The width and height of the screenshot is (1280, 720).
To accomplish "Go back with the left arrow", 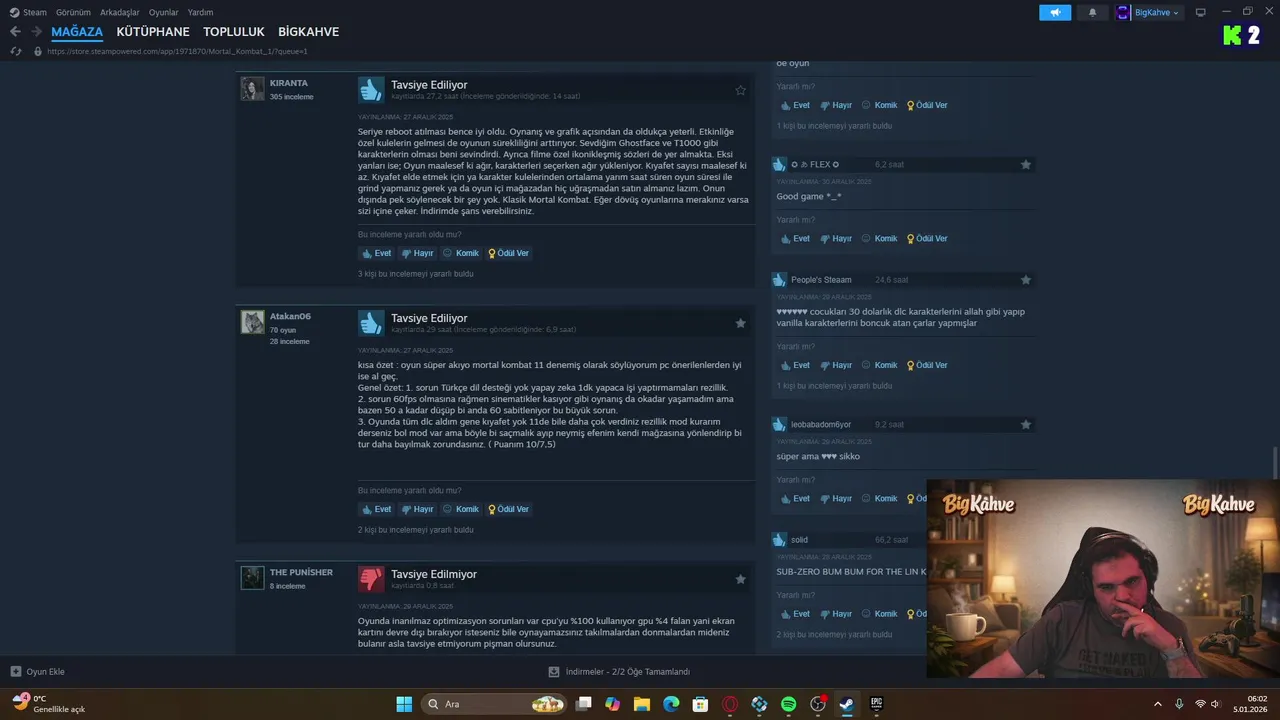I will (x=15, y=32).
